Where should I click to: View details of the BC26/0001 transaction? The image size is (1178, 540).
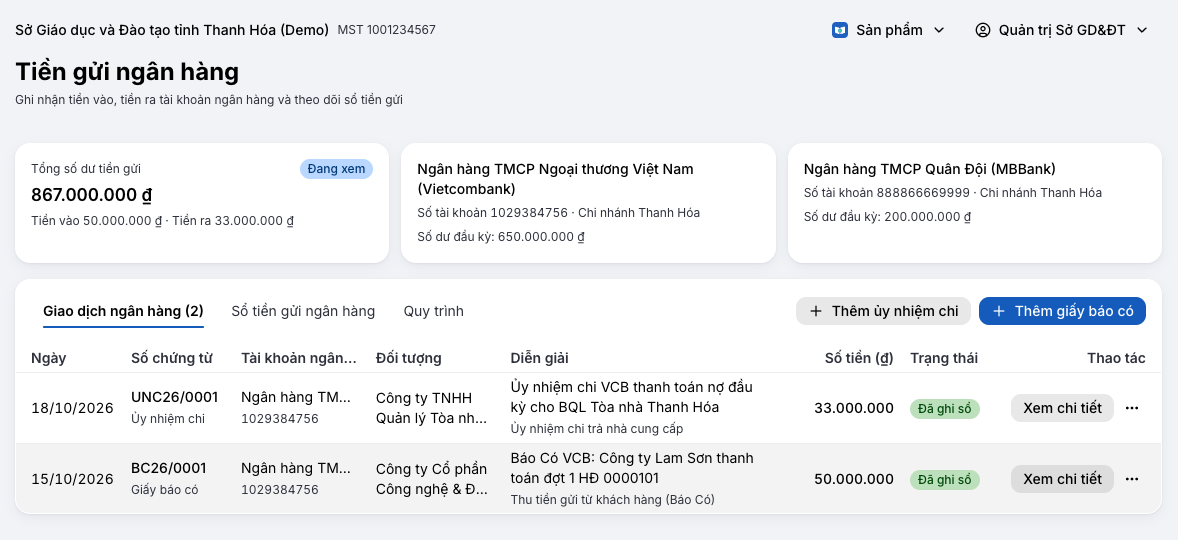pos(1062,478)
